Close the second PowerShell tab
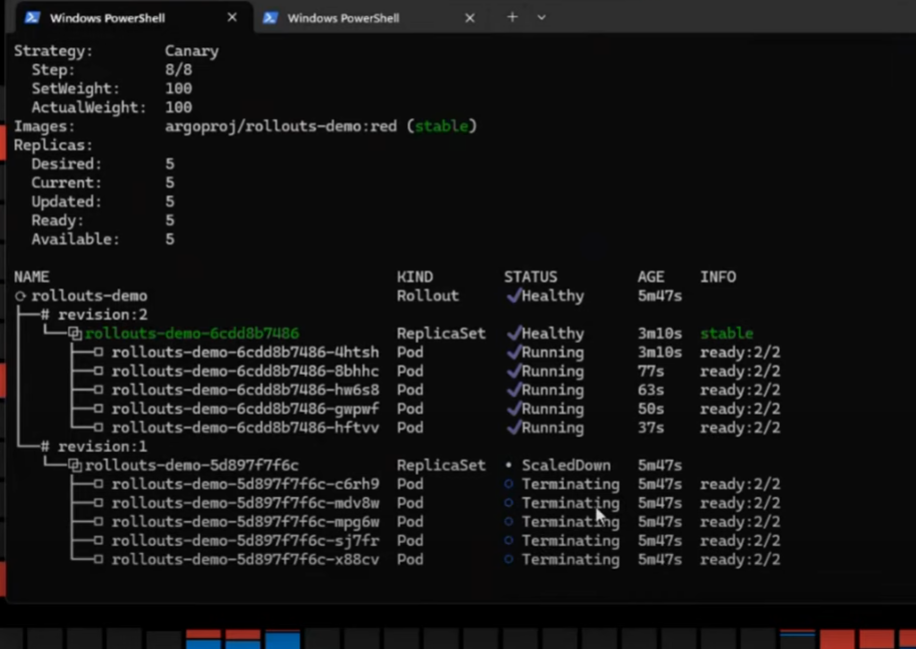The image size is (916, 649). coord(470,18)
